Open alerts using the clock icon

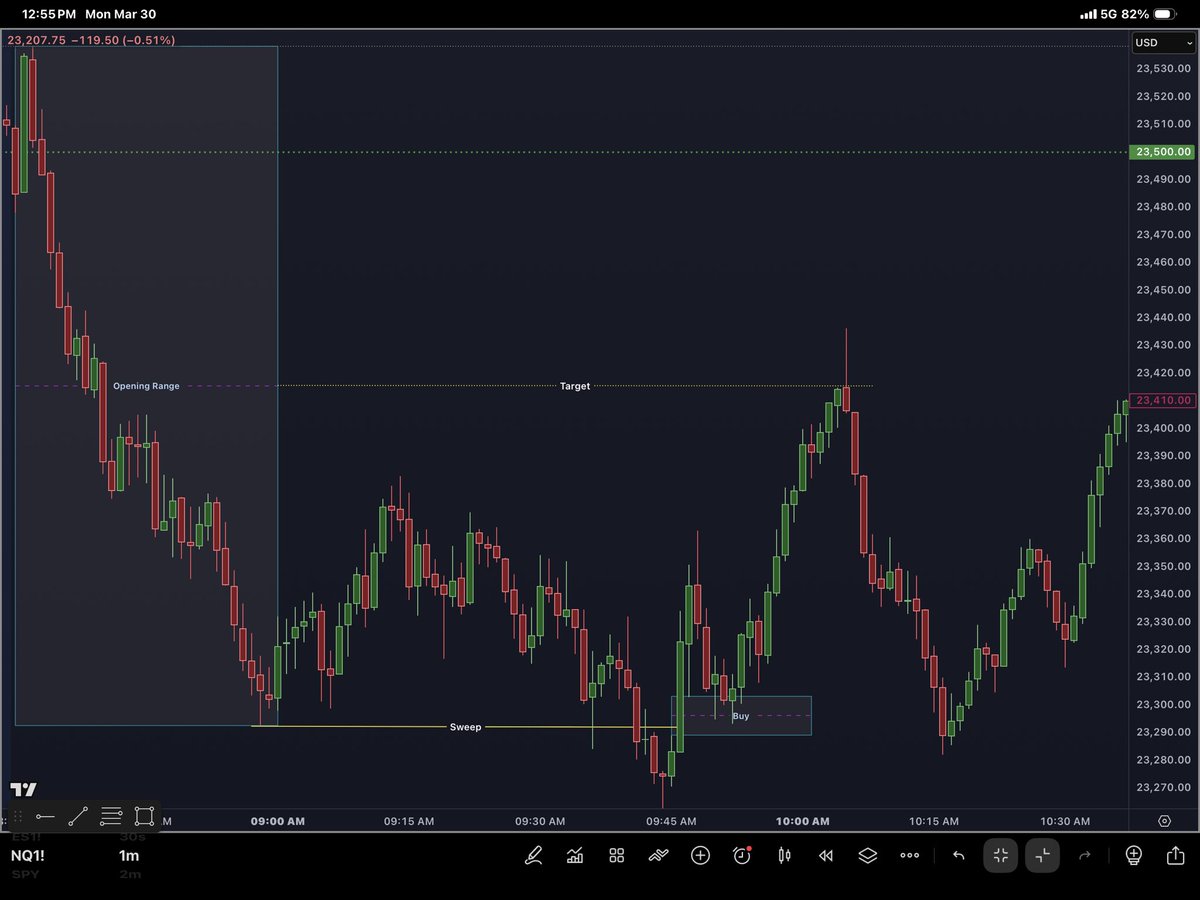tap(741, 856)
